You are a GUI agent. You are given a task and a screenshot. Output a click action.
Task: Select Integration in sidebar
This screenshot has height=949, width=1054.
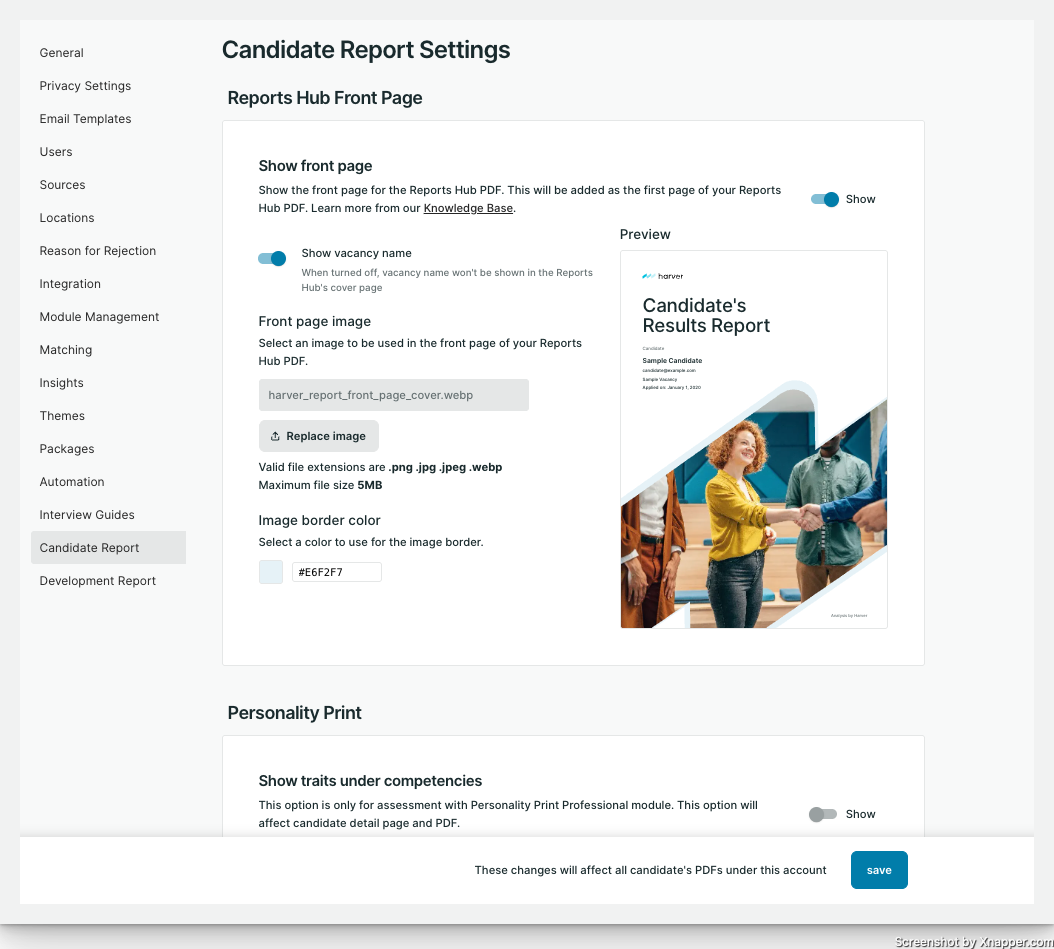click(70, 283)
